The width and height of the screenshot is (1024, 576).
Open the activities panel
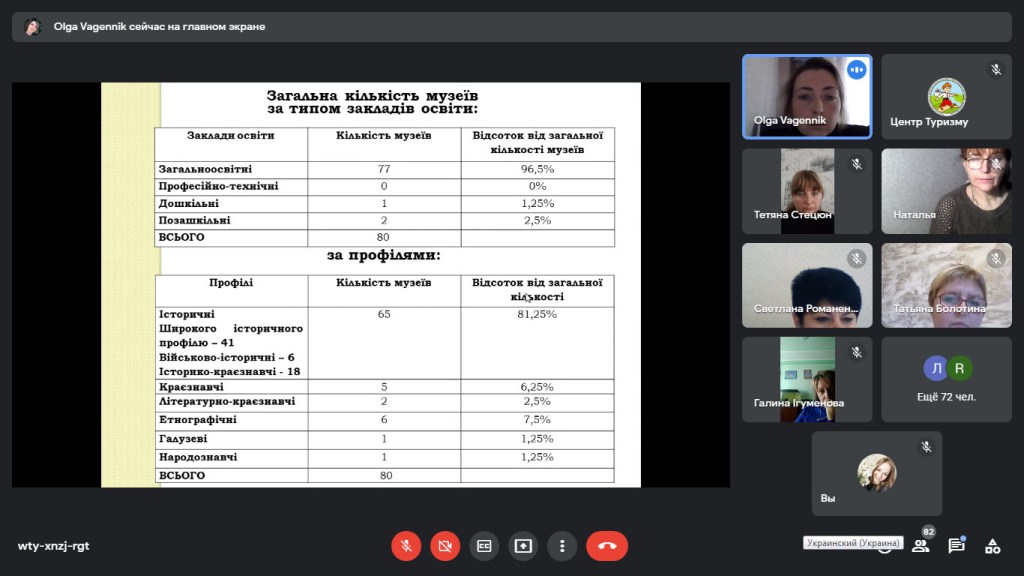tap(992, 545)
